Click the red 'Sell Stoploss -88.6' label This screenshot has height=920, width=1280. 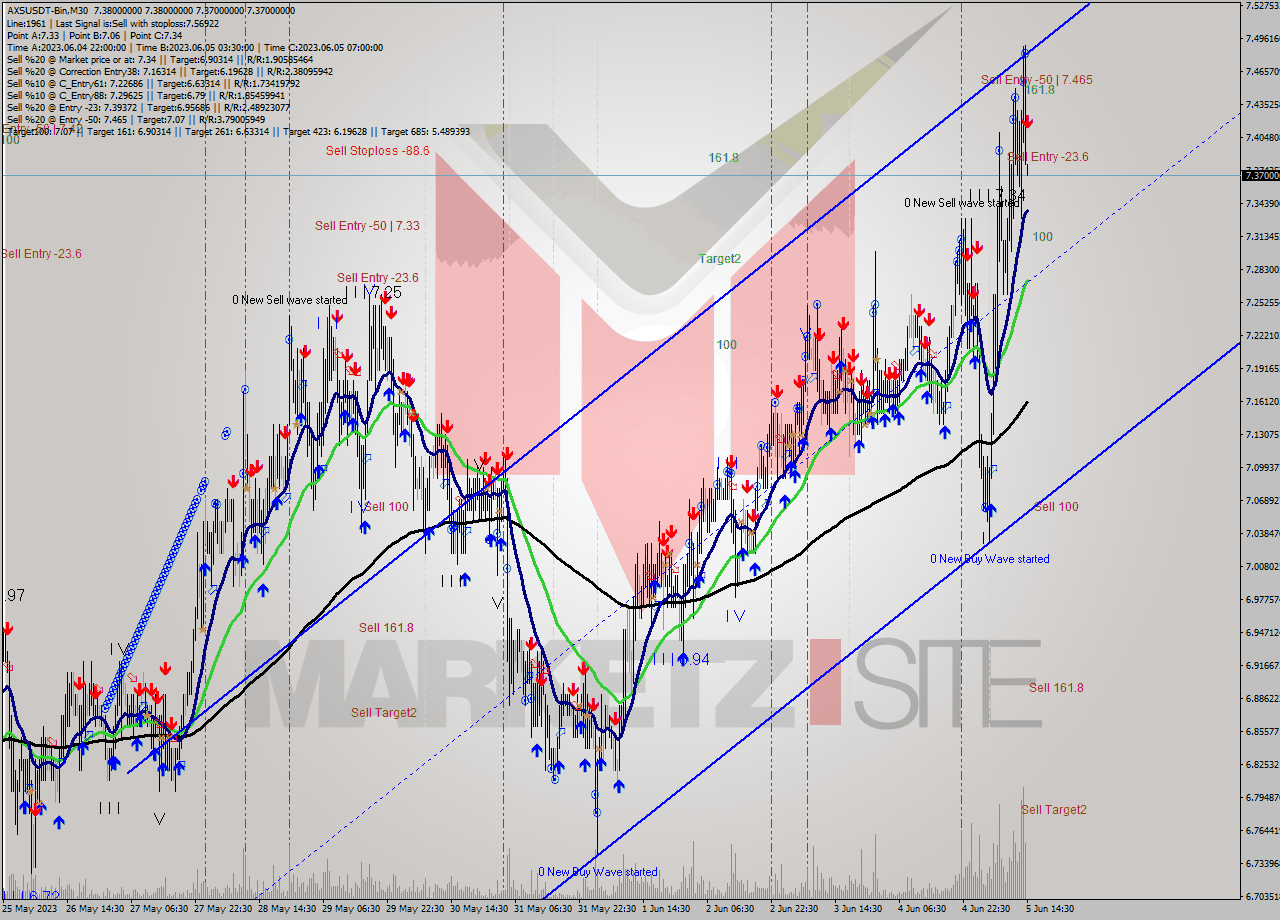click(x=377, y=150)
